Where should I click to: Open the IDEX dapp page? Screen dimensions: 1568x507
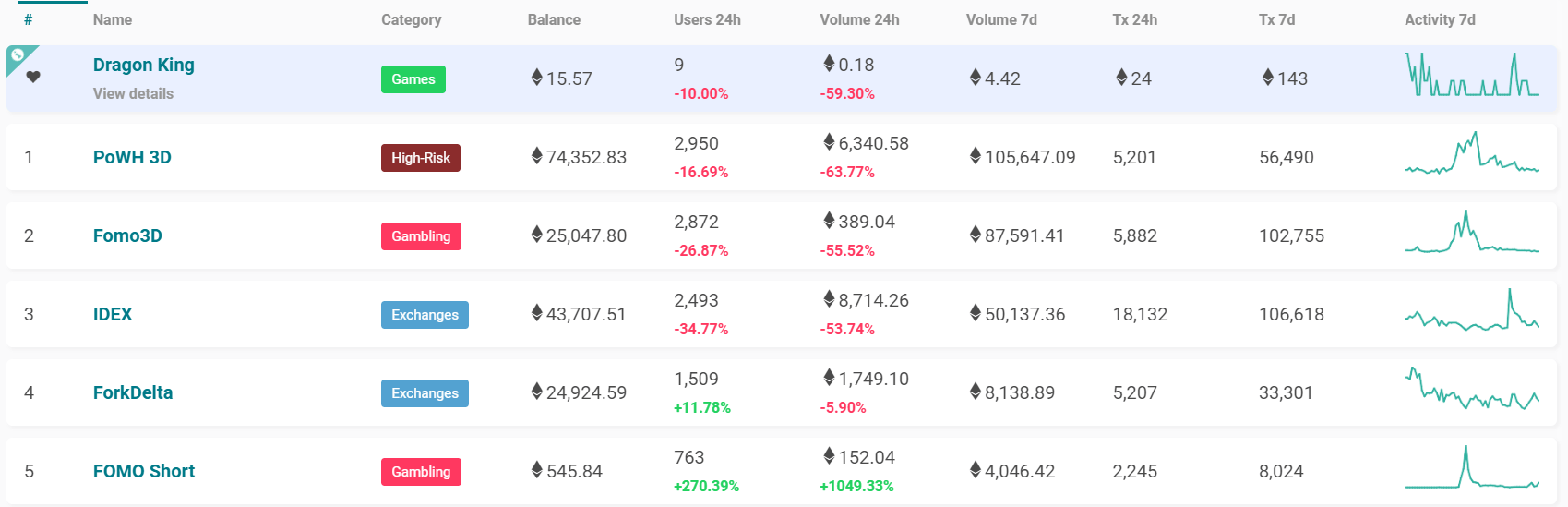[113, 314]
